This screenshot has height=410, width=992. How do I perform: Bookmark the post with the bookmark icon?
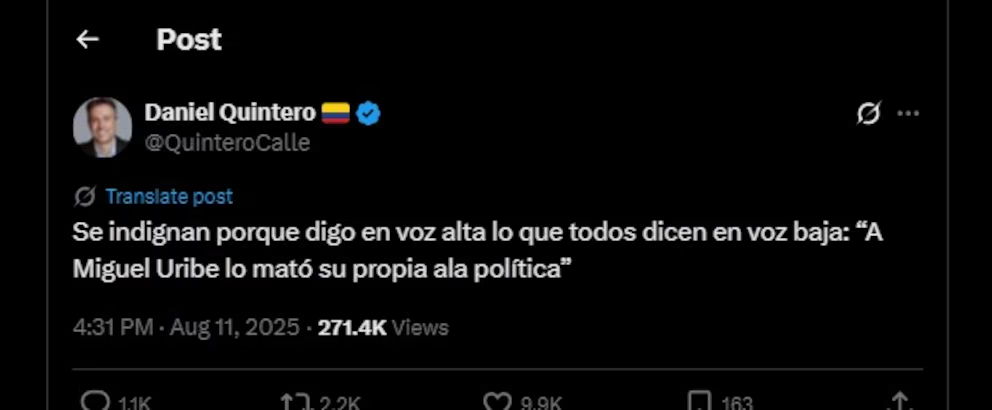700,401
